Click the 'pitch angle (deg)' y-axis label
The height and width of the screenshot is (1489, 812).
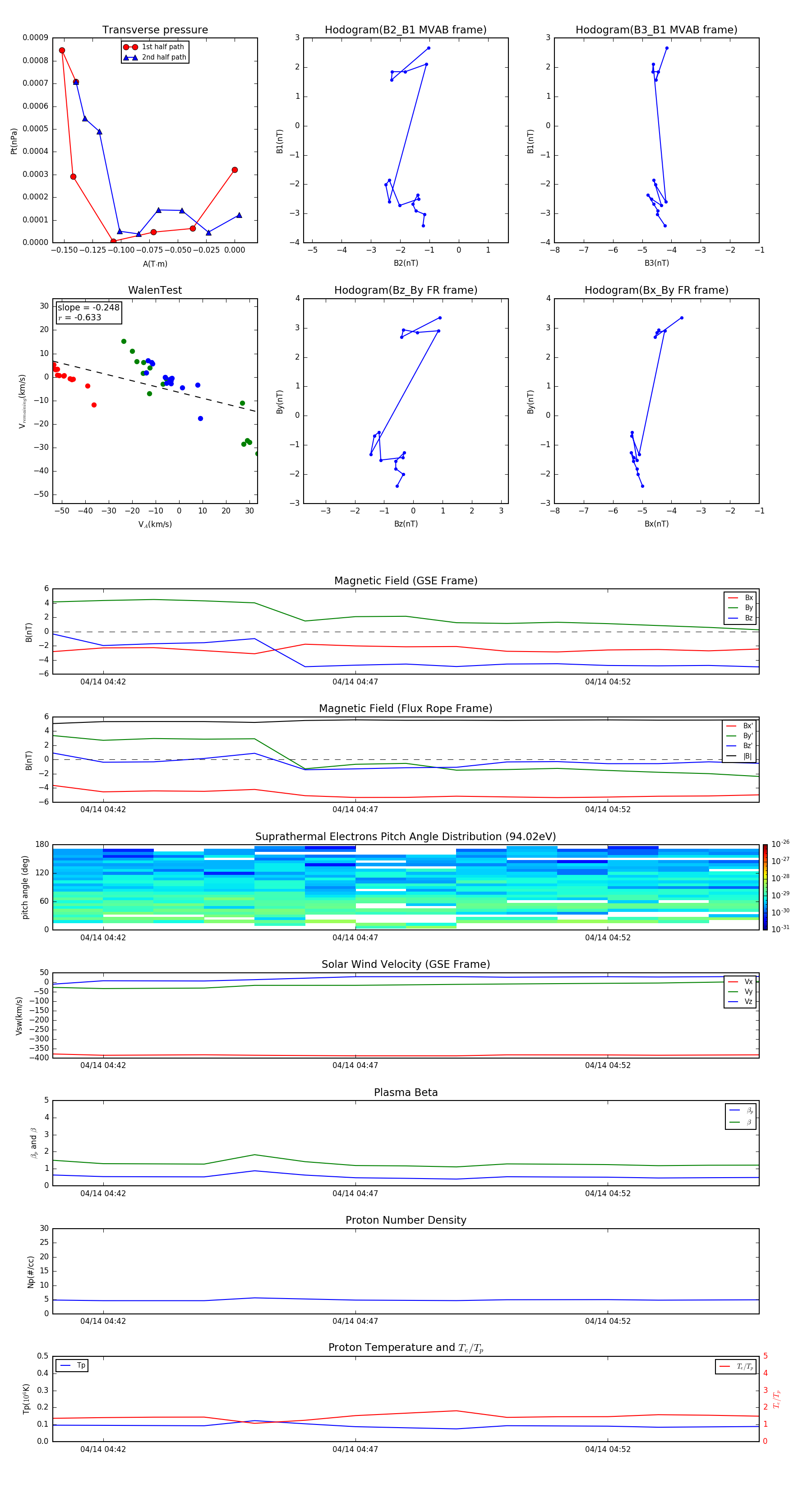(25, 887)
